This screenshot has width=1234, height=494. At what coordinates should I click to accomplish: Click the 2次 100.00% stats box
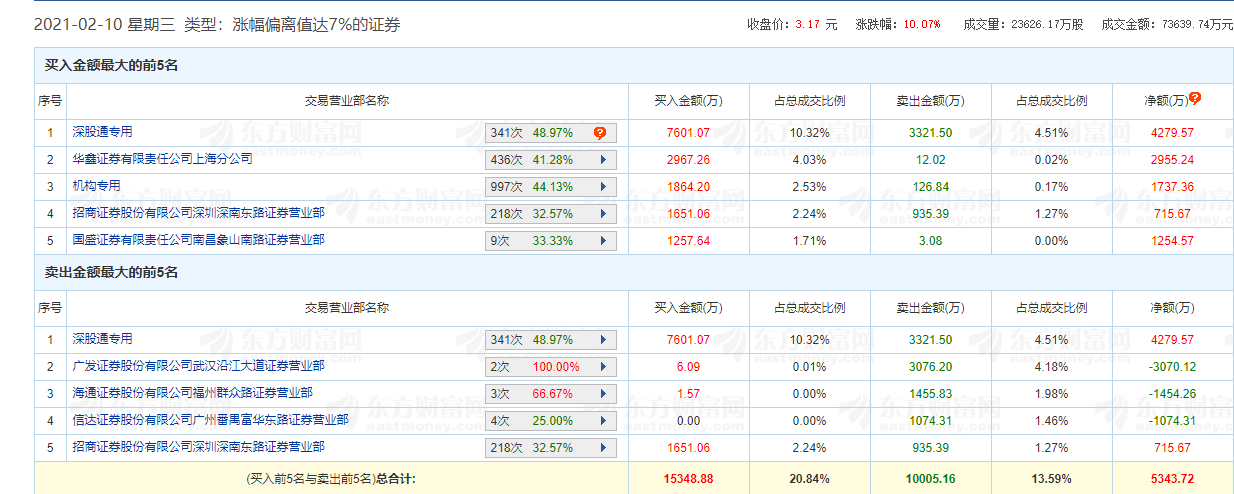point(550,367)
